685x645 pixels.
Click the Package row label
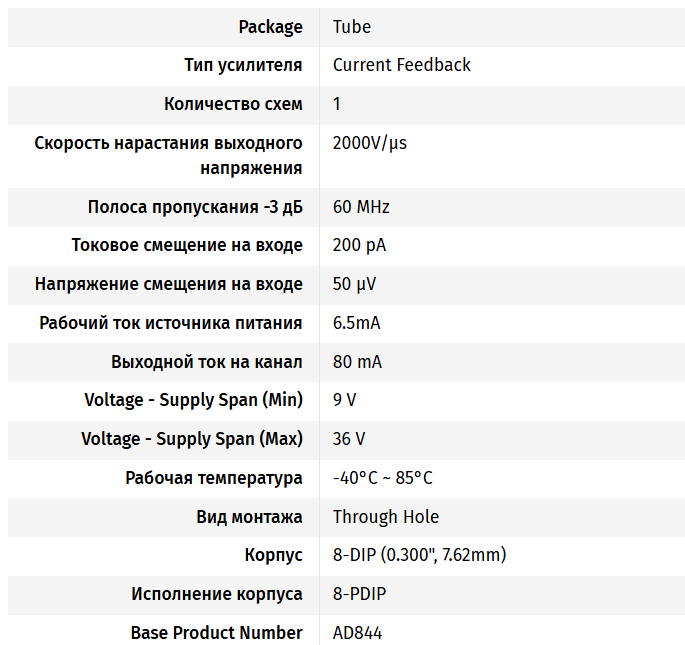click(270, 27)
